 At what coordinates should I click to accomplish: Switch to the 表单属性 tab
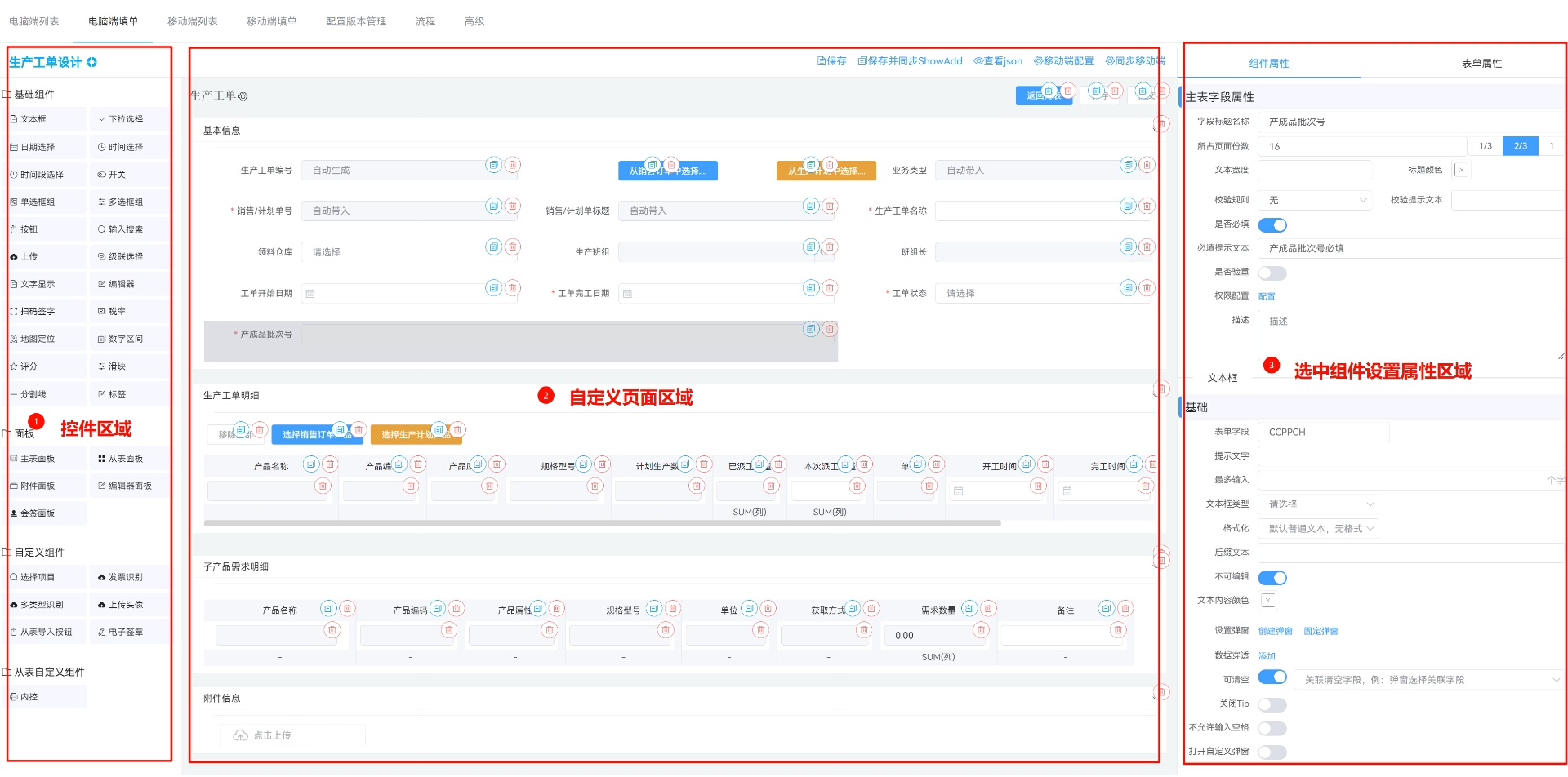point(1481,63)
